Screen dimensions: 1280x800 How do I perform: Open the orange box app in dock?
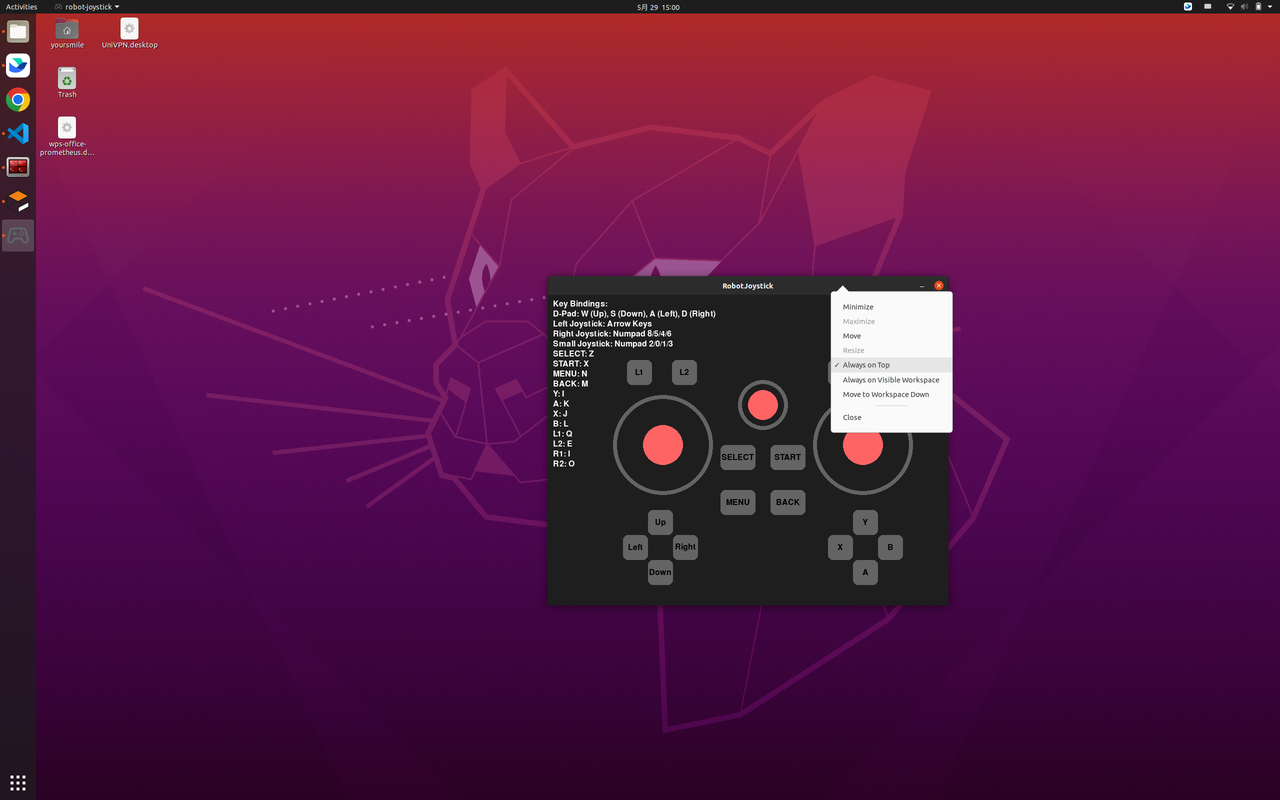click(18, 201)
